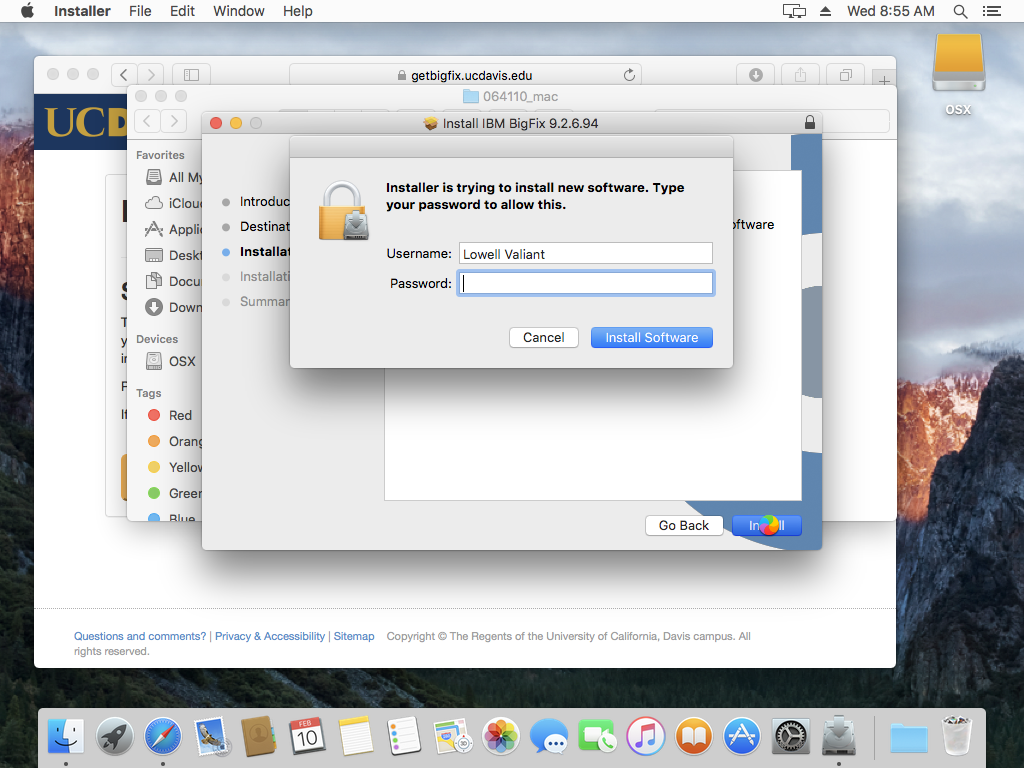The image size is (1024, 768).
Task: Select Documents in Finder sidebar
Action: [174, 281]
